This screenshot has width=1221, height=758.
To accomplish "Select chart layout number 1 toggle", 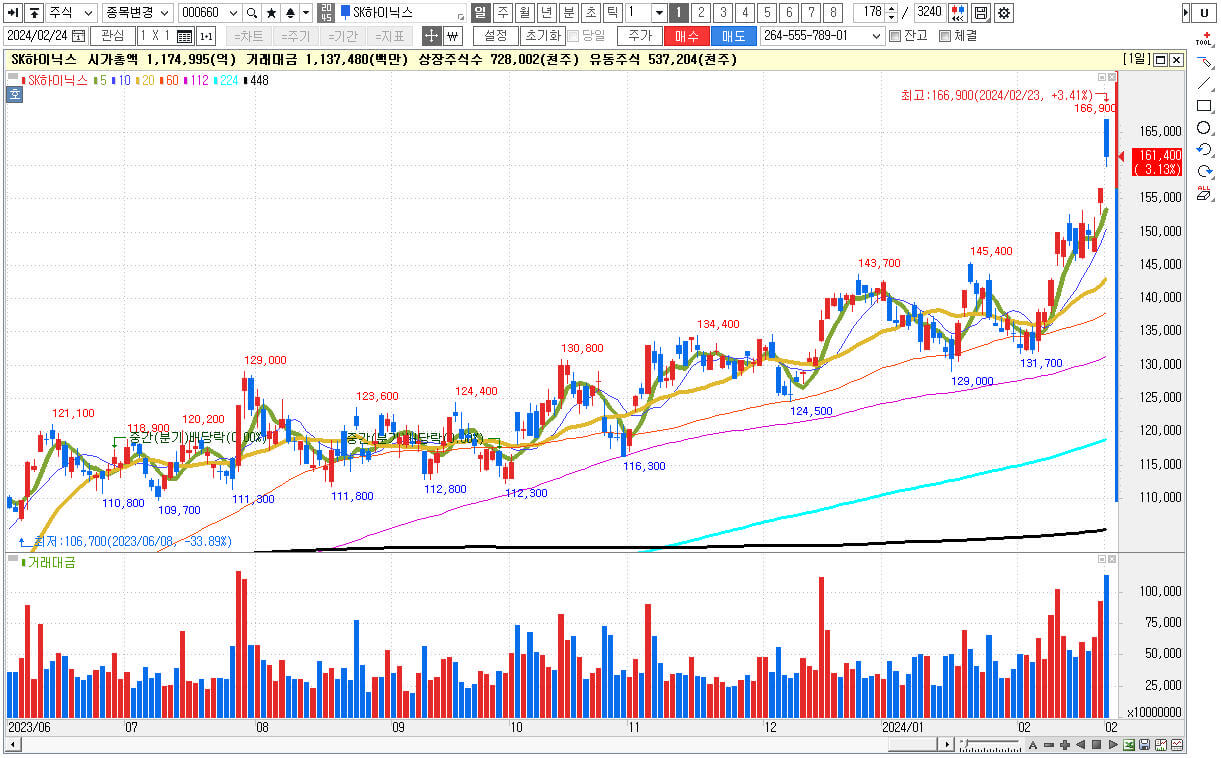I will tap(678, 13).
